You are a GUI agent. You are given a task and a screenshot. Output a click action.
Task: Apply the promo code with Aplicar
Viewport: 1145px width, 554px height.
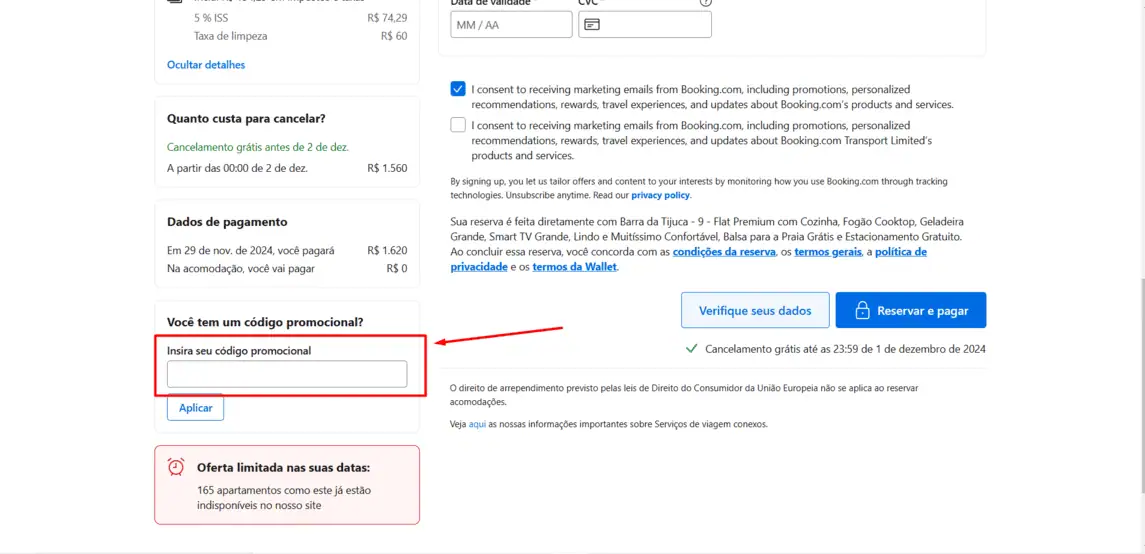point(196,408)
